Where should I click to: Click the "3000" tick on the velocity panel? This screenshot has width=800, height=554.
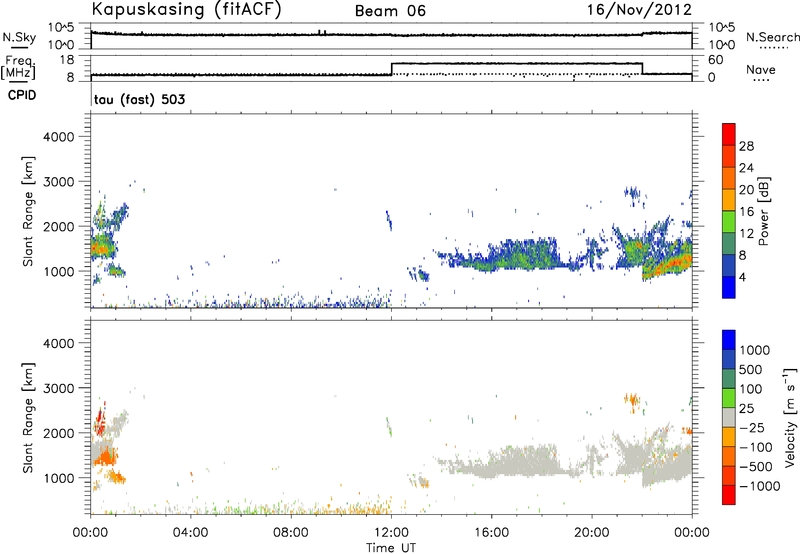click(59, 388)
